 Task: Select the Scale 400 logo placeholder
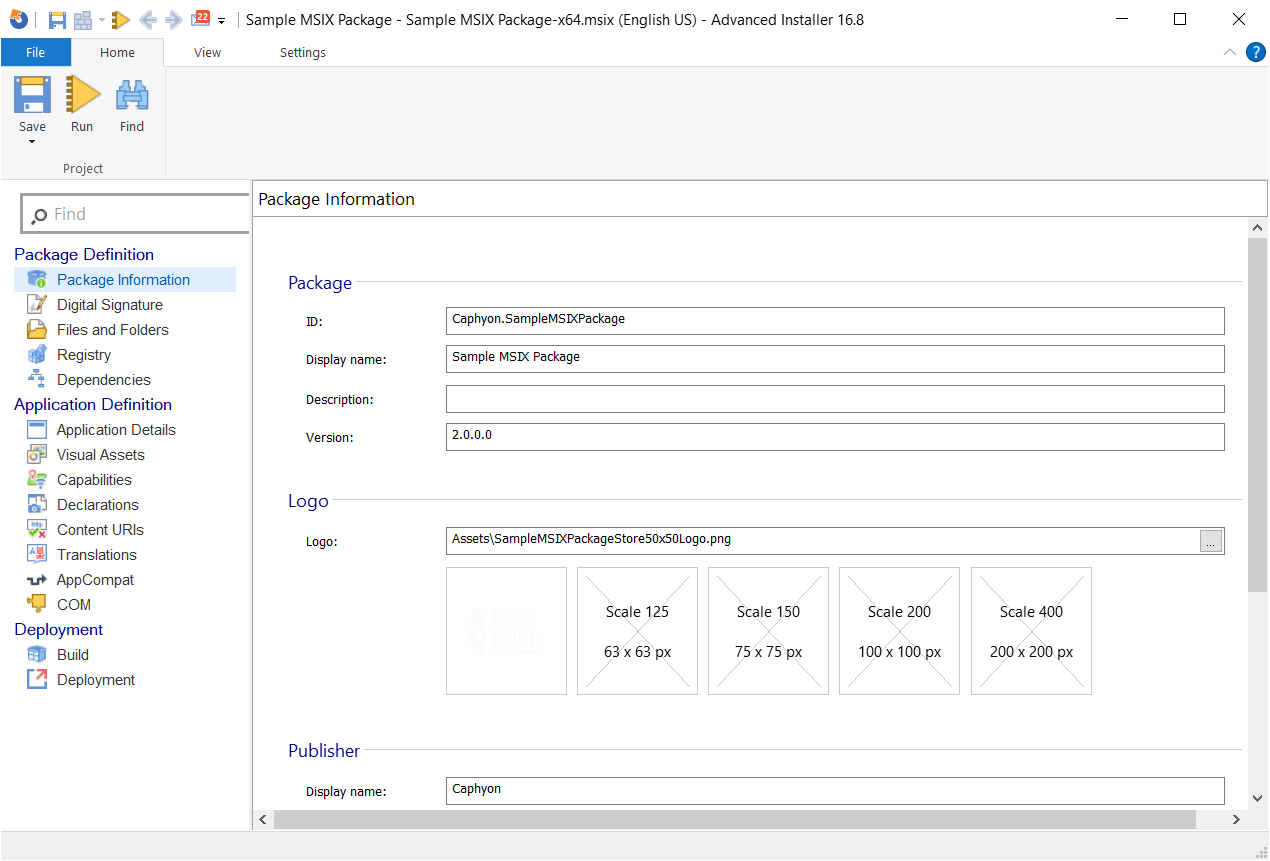[1031, 631]
